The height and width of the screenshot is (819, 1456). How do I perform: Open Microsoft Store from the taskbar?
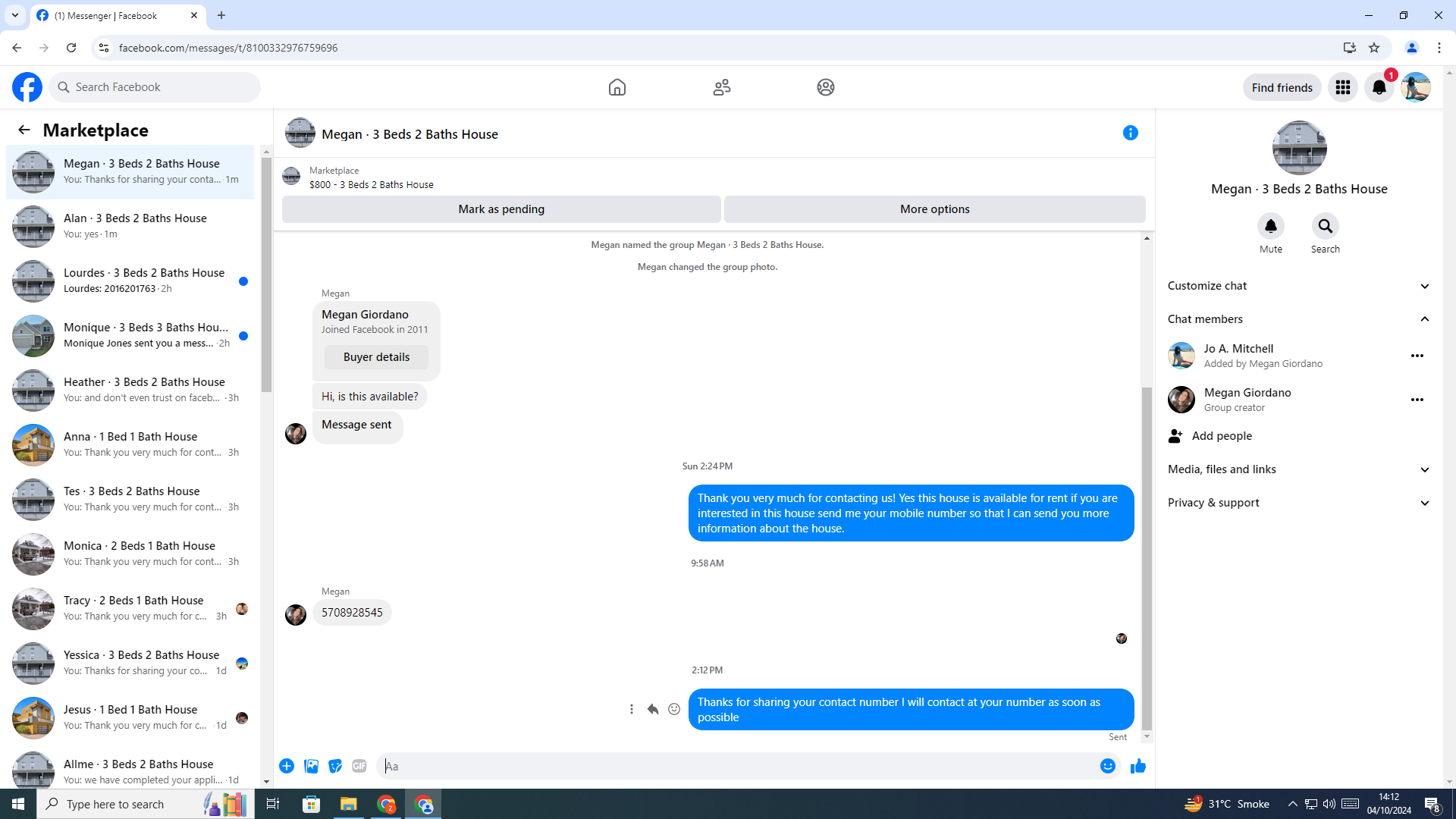(x=312, y=804)
